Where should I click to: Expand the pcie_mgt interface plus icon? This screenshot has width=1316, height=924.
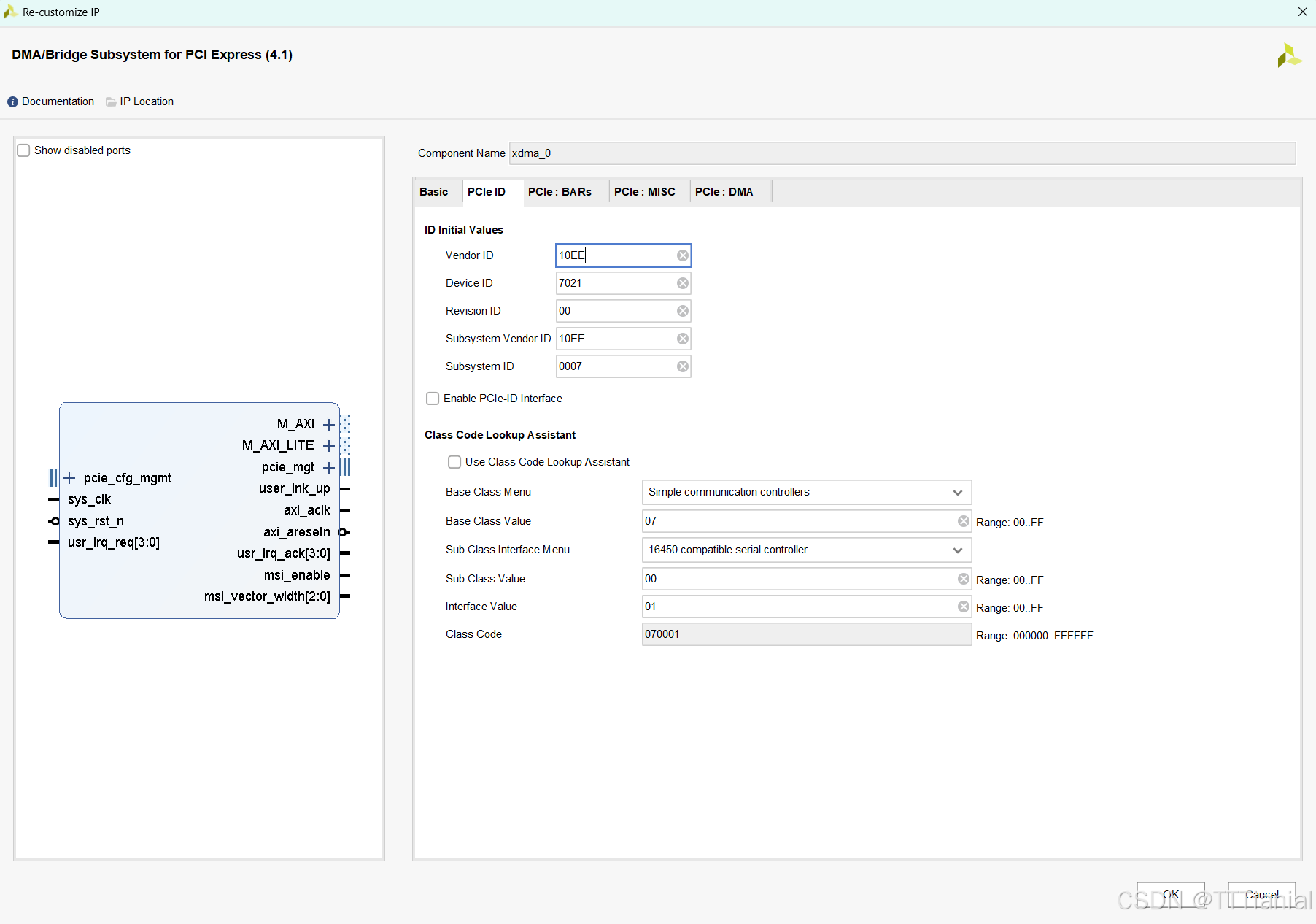click(x=329, y=467)
